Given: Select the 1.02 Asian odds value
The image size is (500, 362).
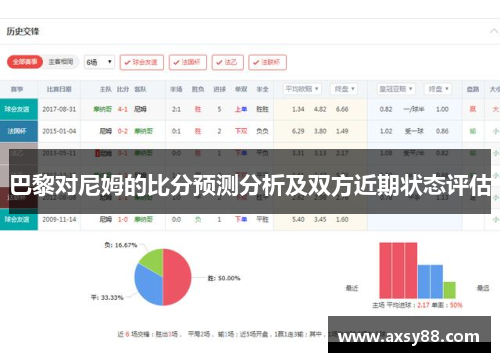Looking at the screenshot, I should click(386, 131).
